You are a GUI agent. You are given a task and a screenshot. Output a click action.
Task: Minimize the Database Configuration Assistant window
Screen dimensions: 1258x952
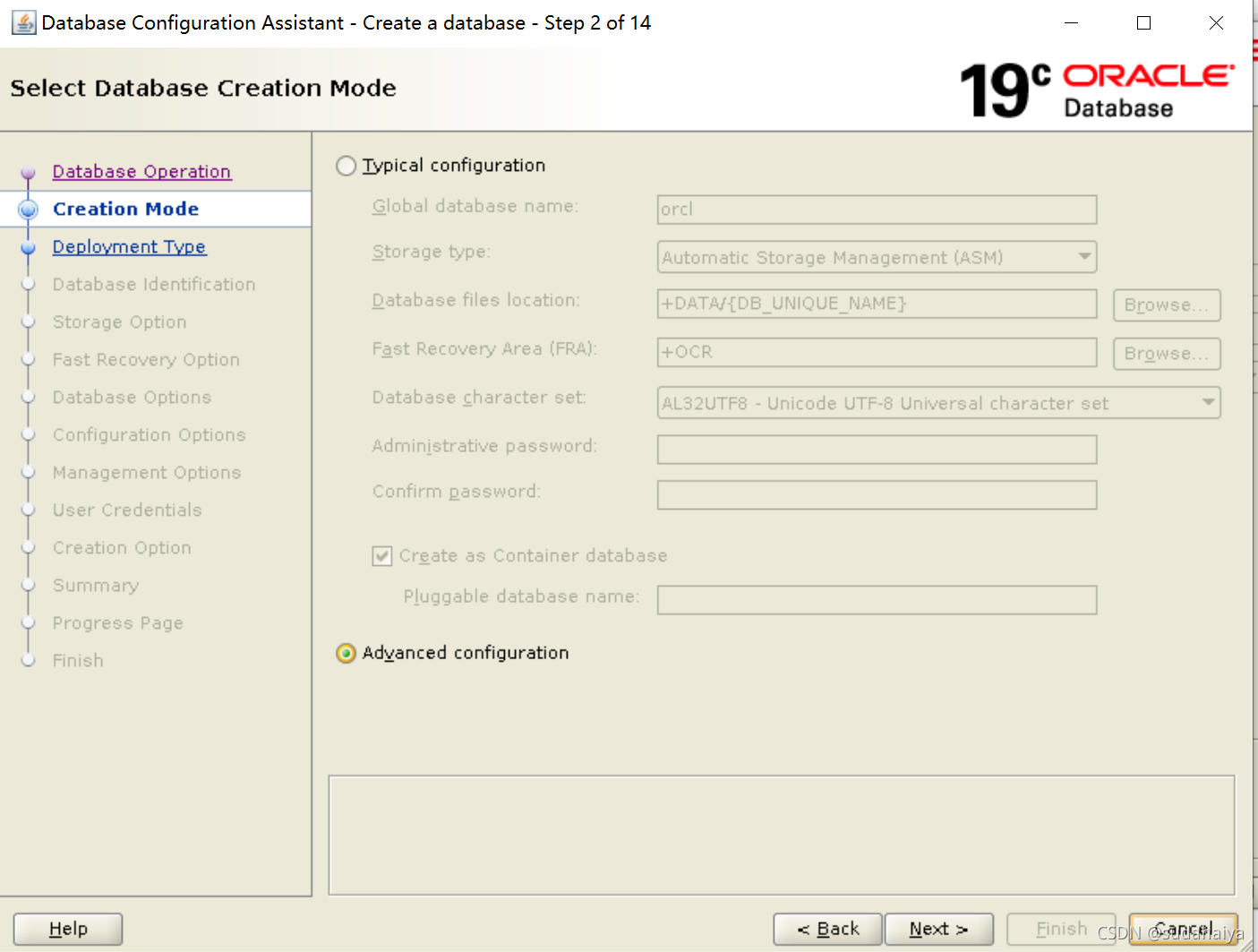1071,22
